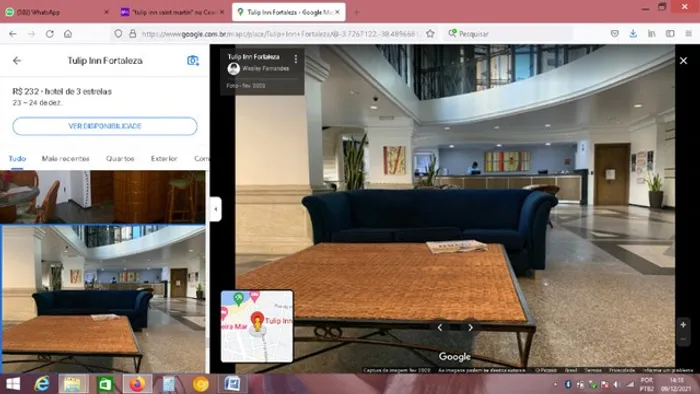Open the Firefox downloads arrow

[x=633, y=34]
